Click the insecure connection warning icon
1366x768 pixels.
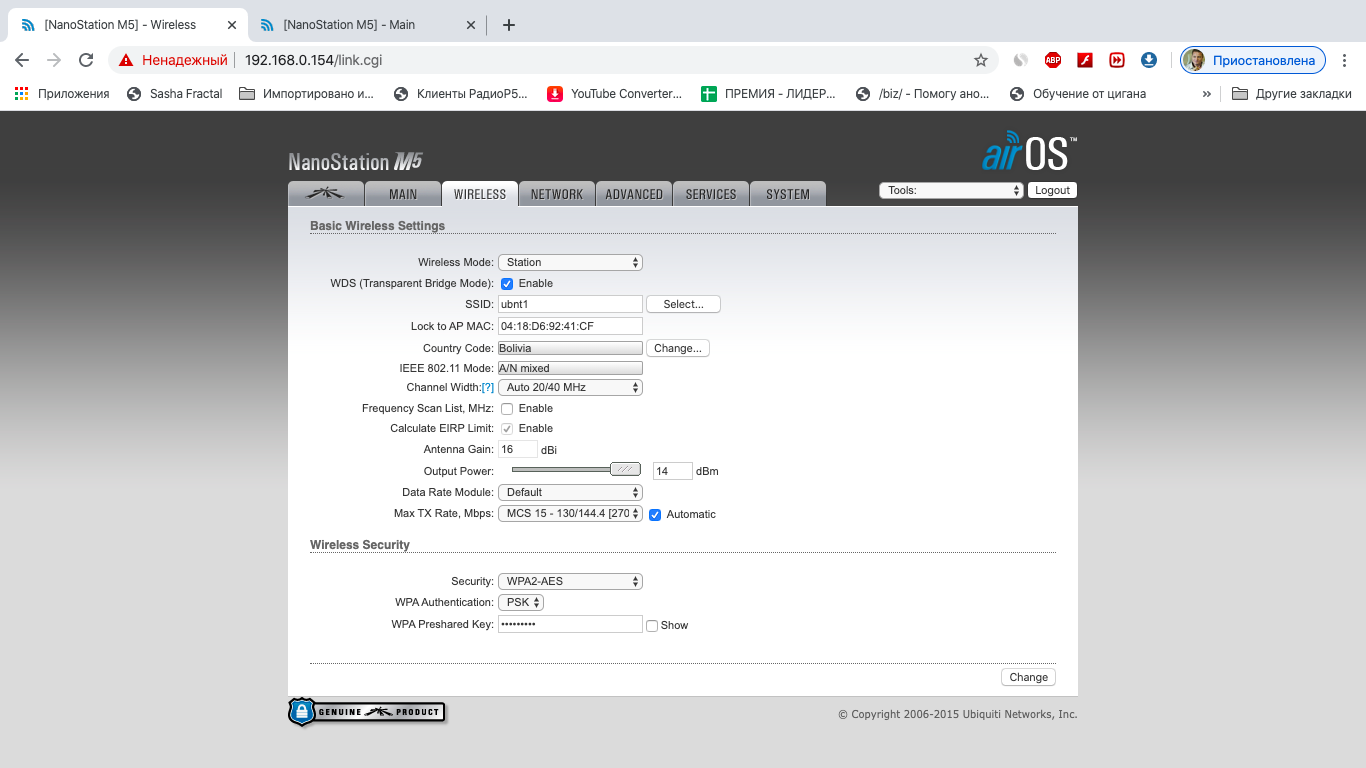(x=126, y=60)
